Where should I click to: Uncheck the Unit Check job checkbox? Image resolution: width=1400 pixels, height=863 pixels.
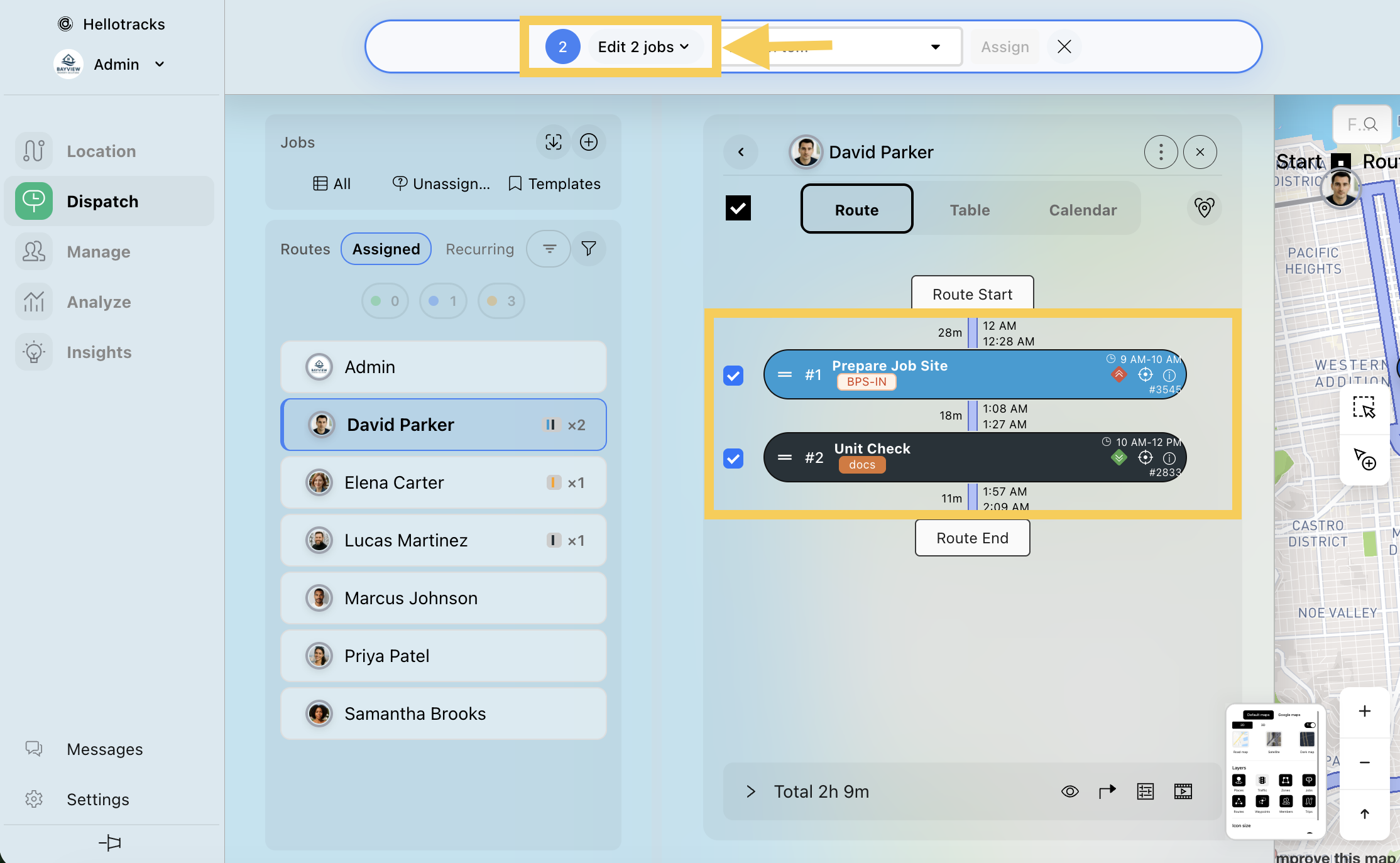click(x=733, y=459)
